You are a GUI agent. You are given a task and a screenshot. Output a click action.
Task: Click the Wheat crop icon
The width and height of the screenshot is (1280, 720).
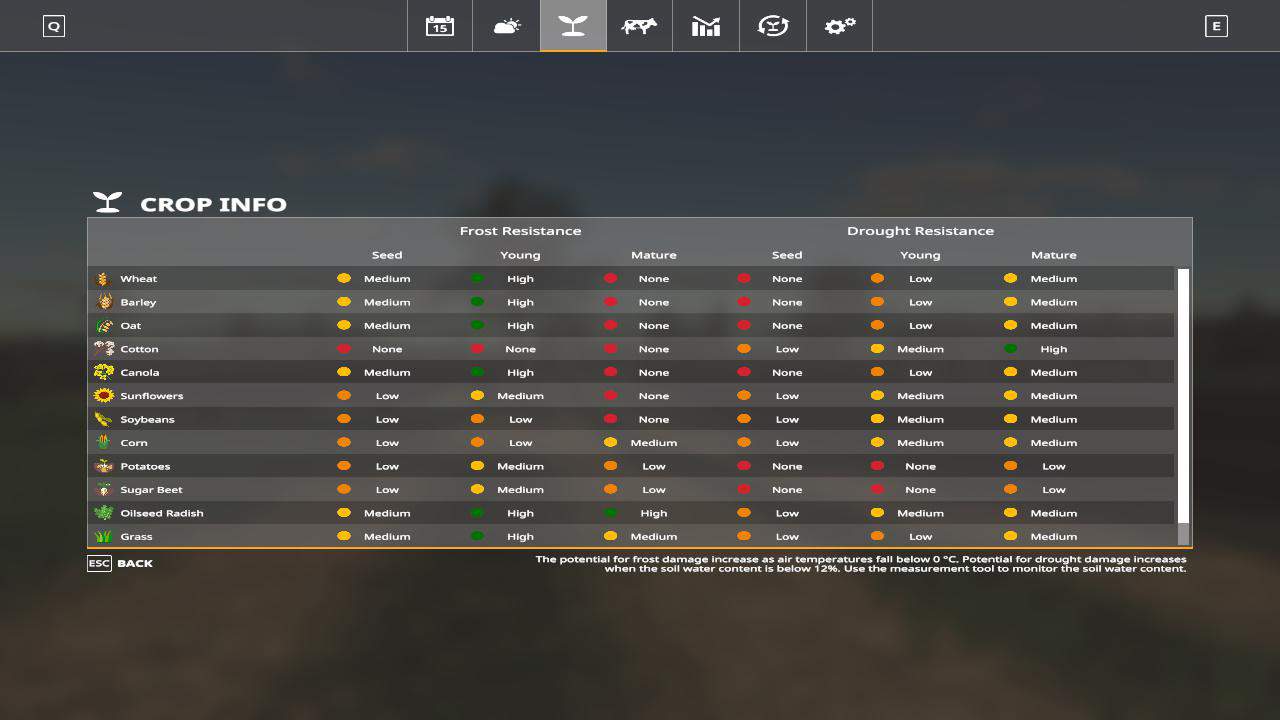point(103,279)
